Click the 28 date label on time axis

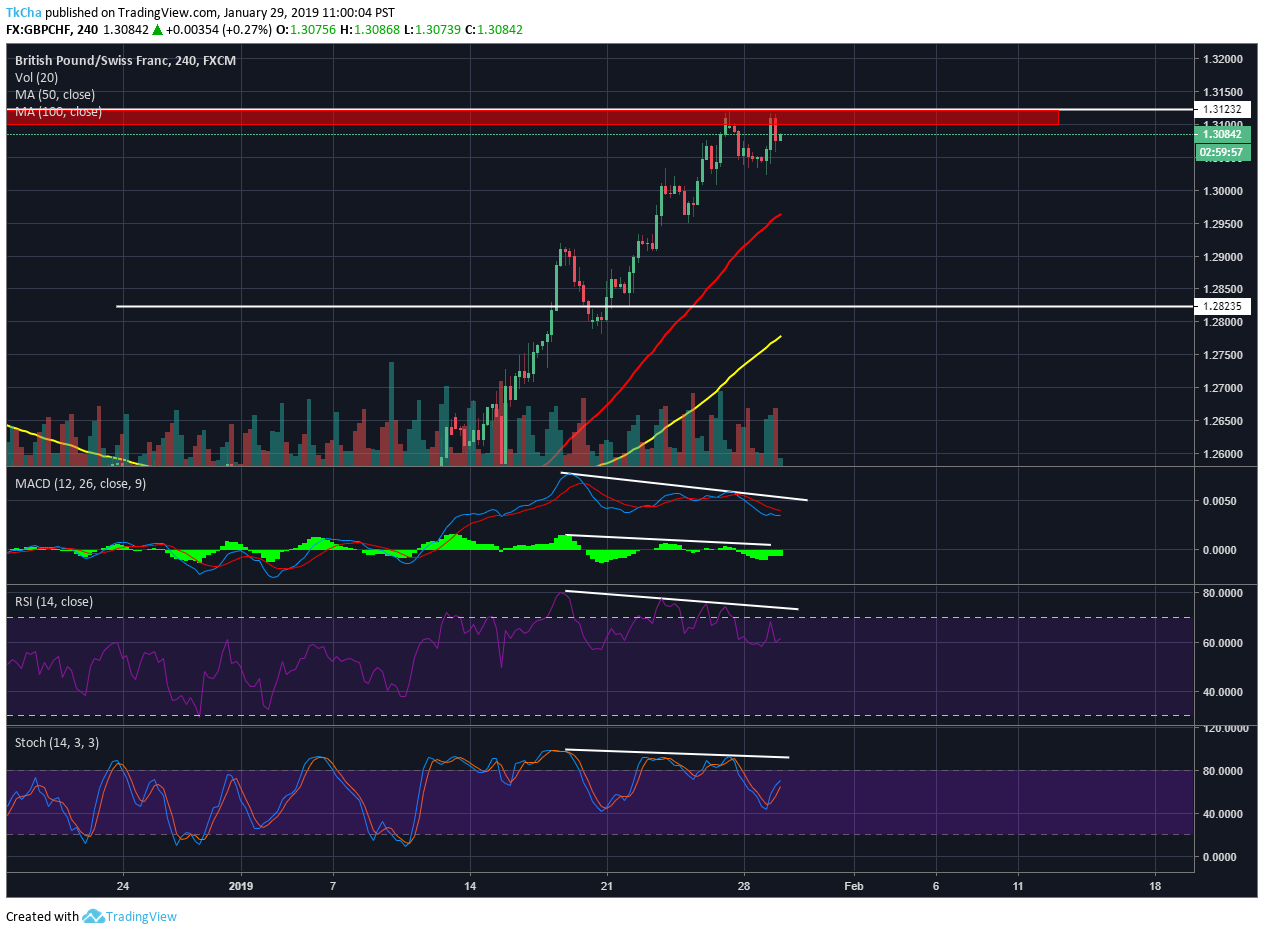pos(743,886)
